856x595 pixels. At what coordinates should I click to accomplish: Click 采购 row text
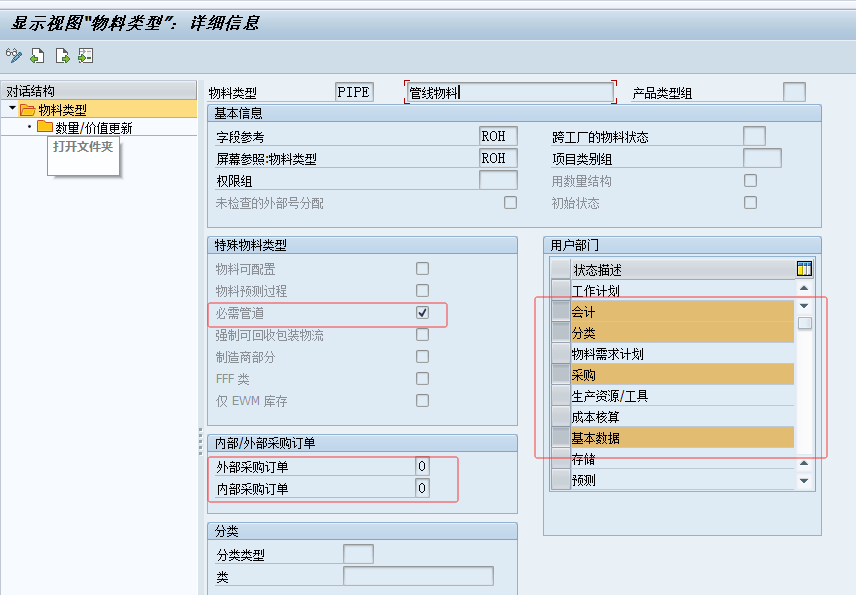(583, 375)
